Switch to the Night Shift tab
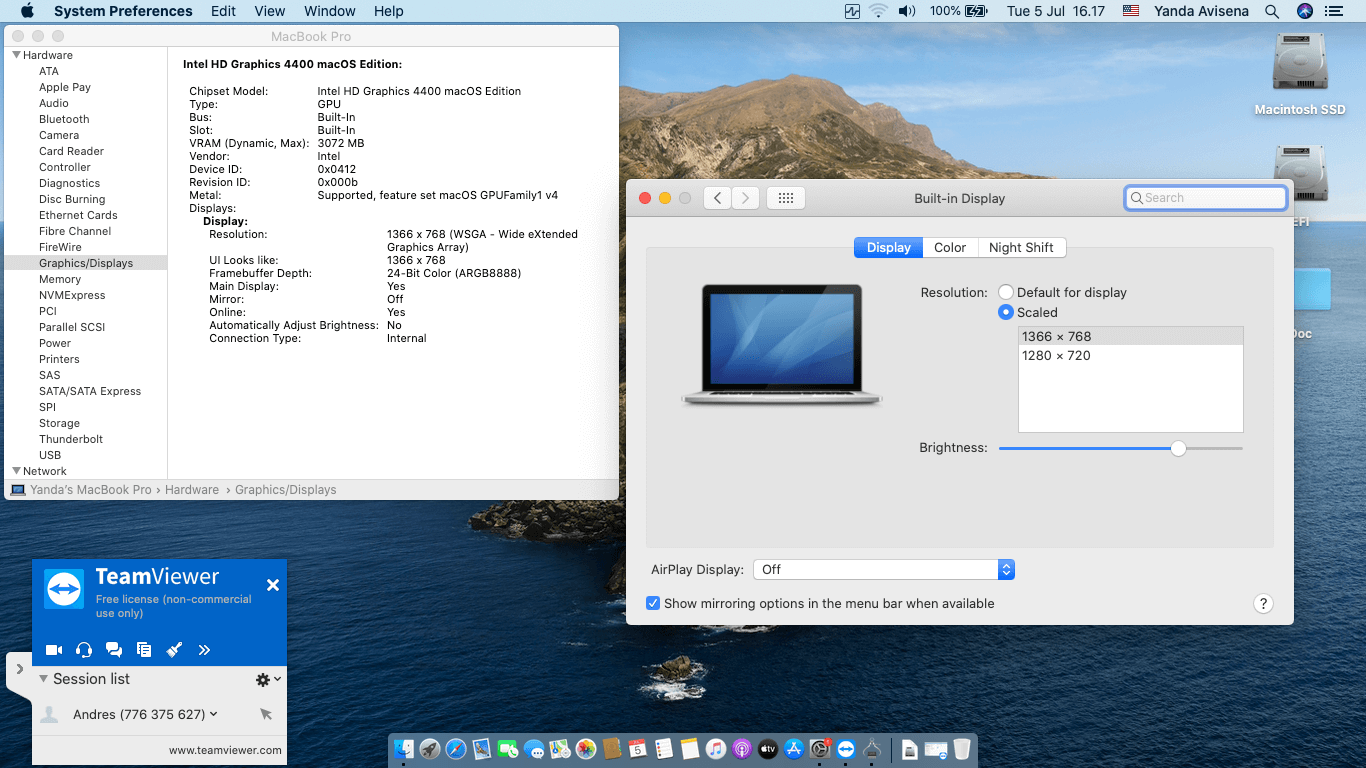 click(x=1021, y=247)
